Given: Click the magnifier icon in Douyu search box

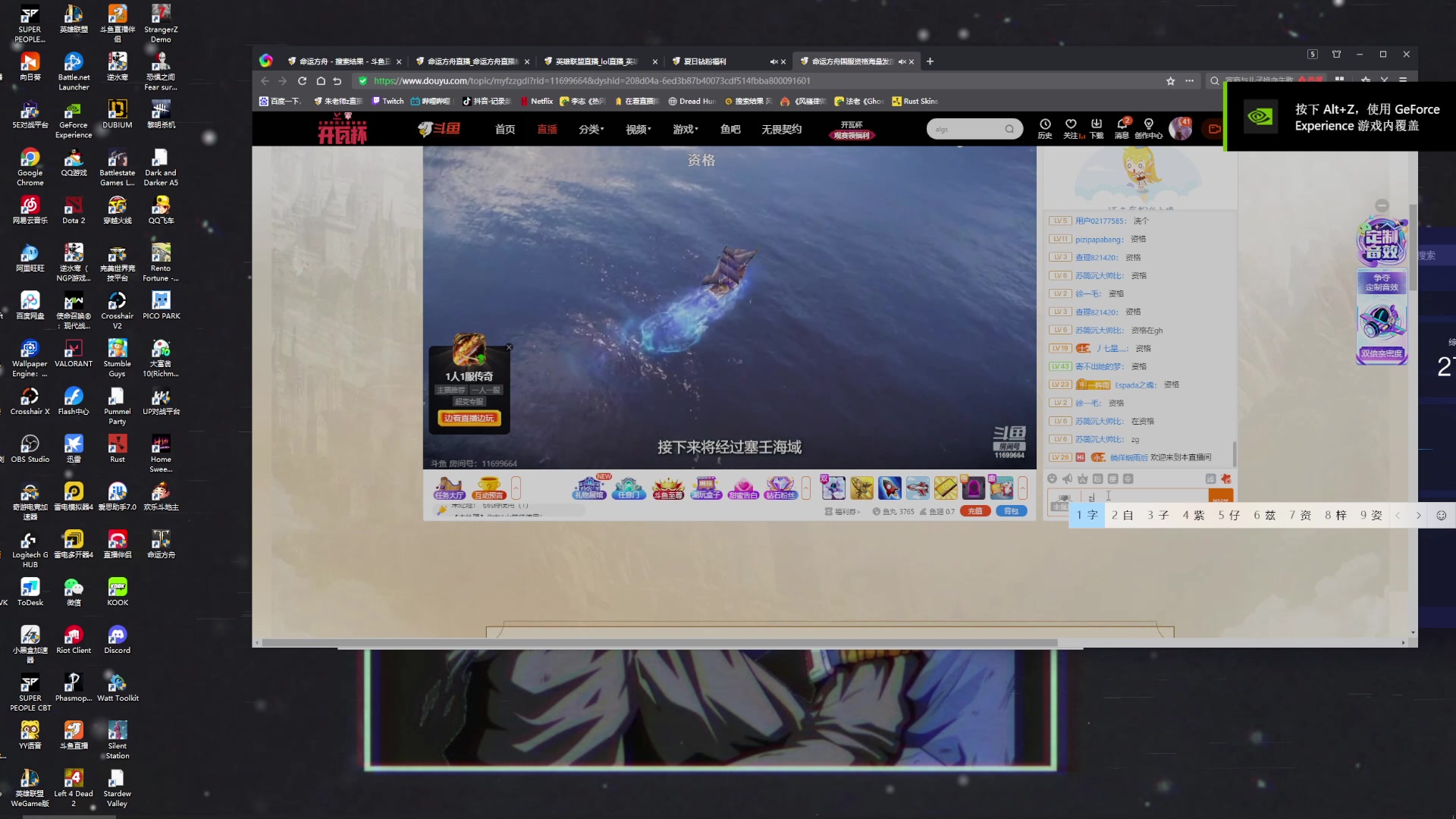Looking at the screenshot, I should point(1009,129).
